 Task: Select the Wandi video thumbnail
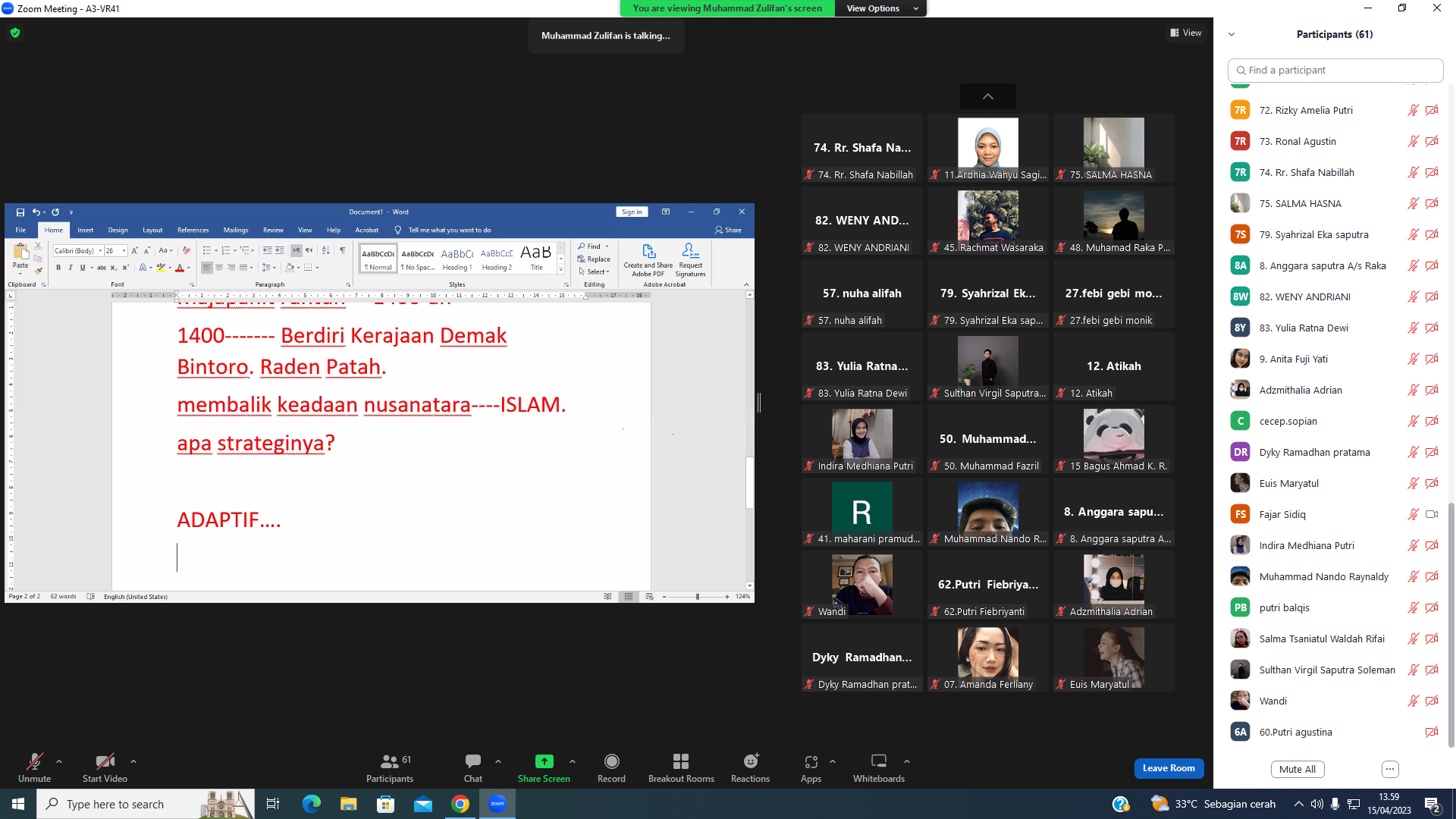point(862,585)
